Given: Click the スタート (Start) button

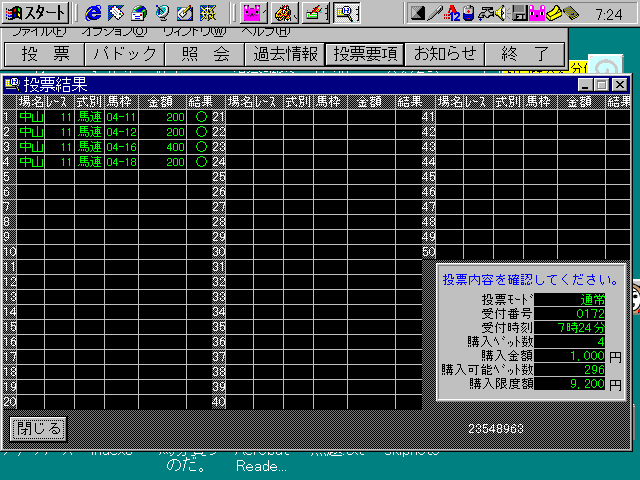Looking at the screenshot, I should (37, 13).
